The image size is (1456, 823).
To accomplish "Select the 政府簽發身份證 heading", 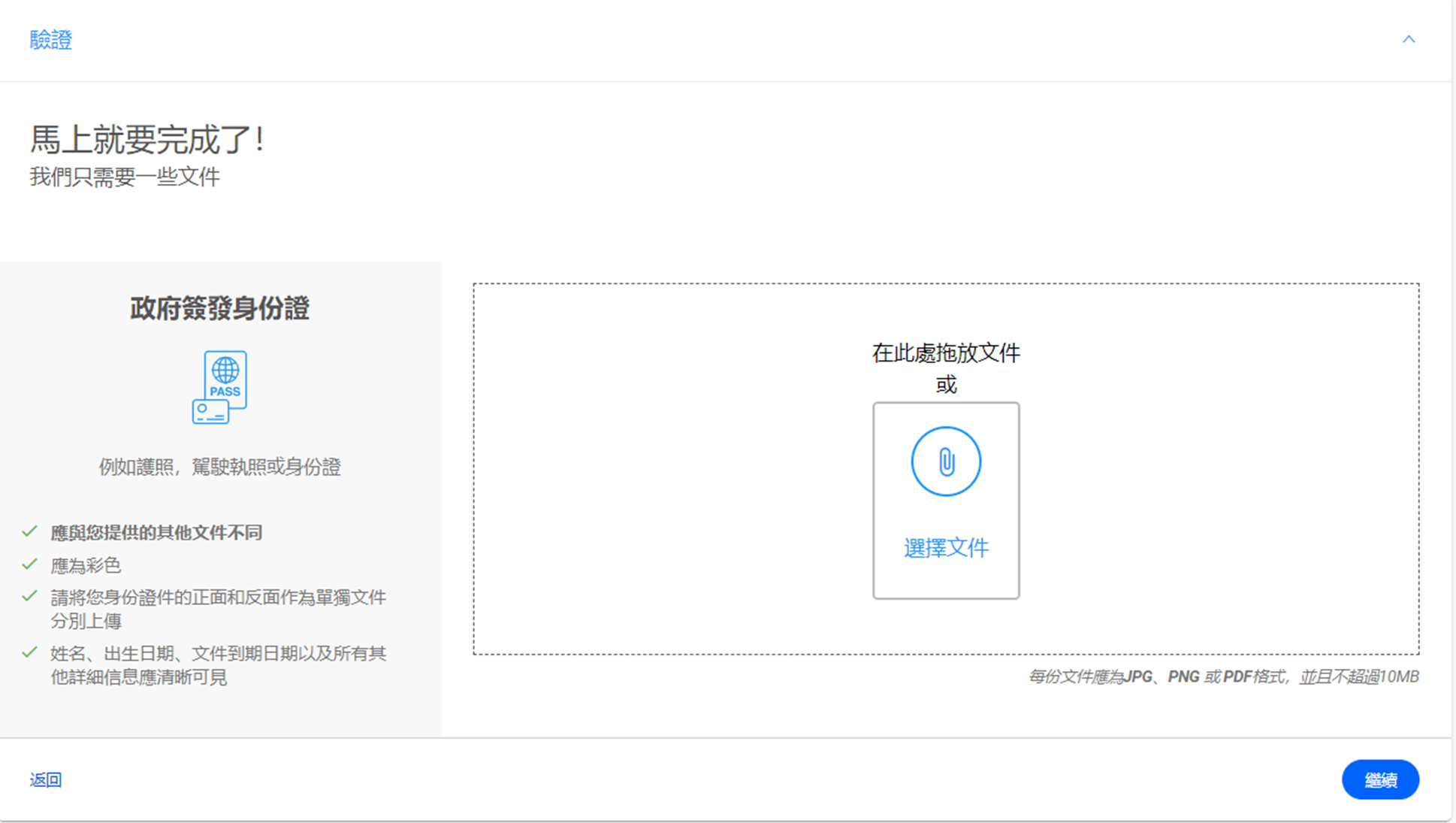I will [219, 308].
